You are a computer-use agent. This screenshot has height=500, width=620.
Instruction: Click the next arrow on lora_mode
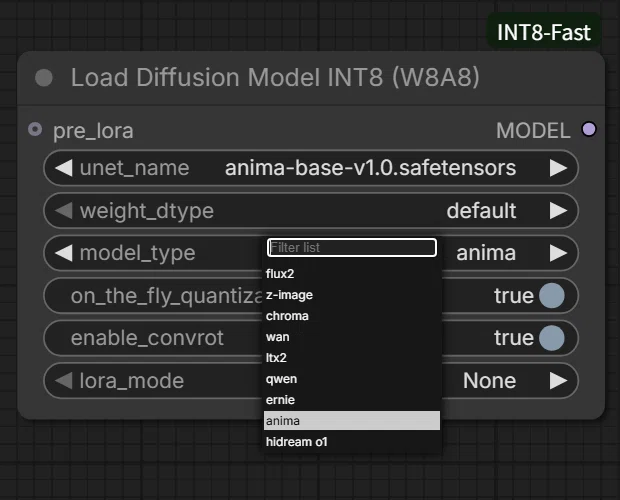point(558,381)
